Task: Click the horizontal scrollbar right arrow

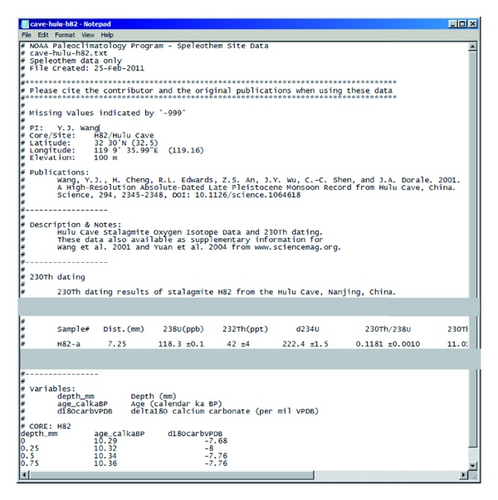Action: click(463, 475)
